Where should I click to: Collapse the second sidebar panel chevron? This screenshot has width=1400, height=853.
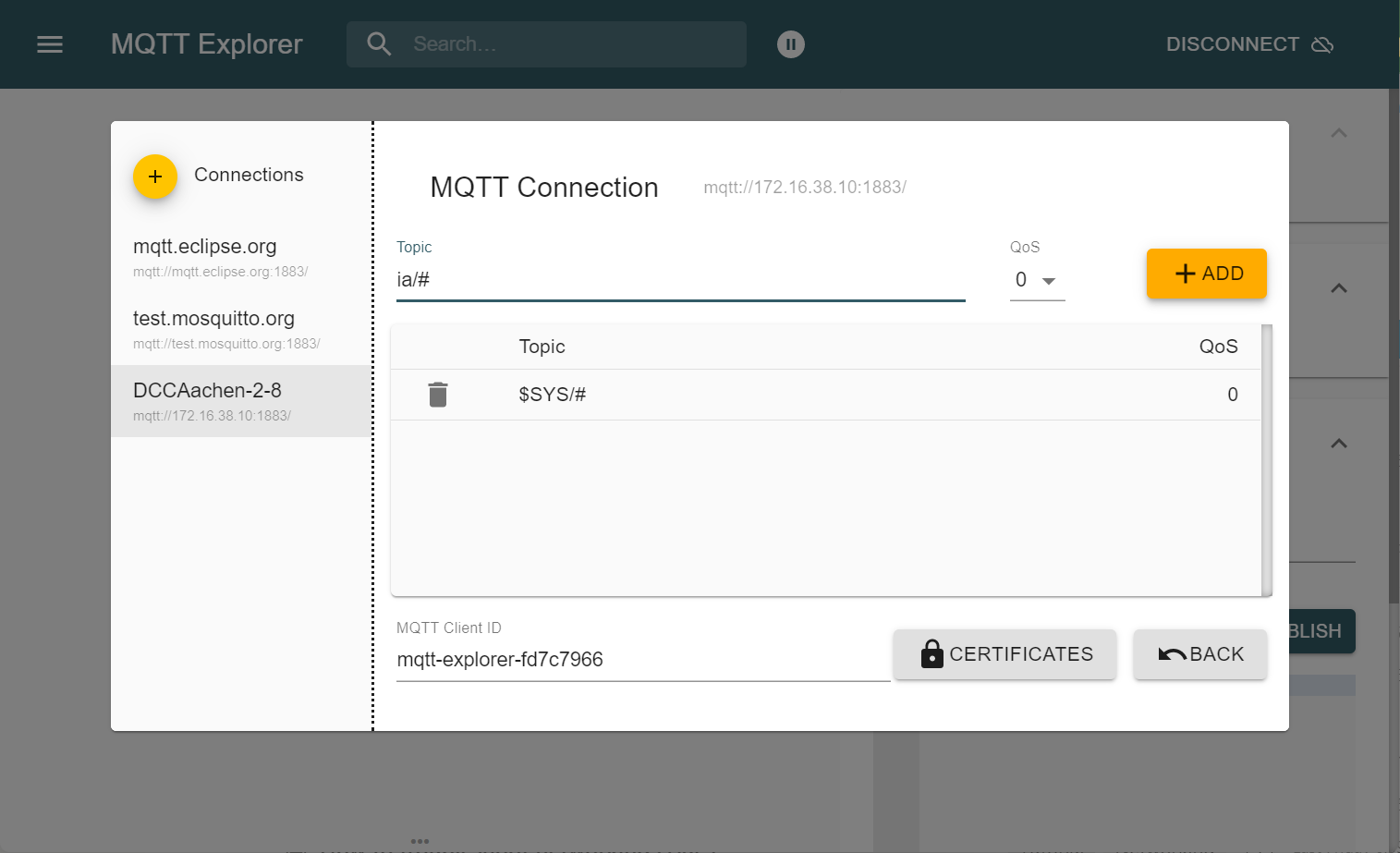click(x=1338, y=288)
